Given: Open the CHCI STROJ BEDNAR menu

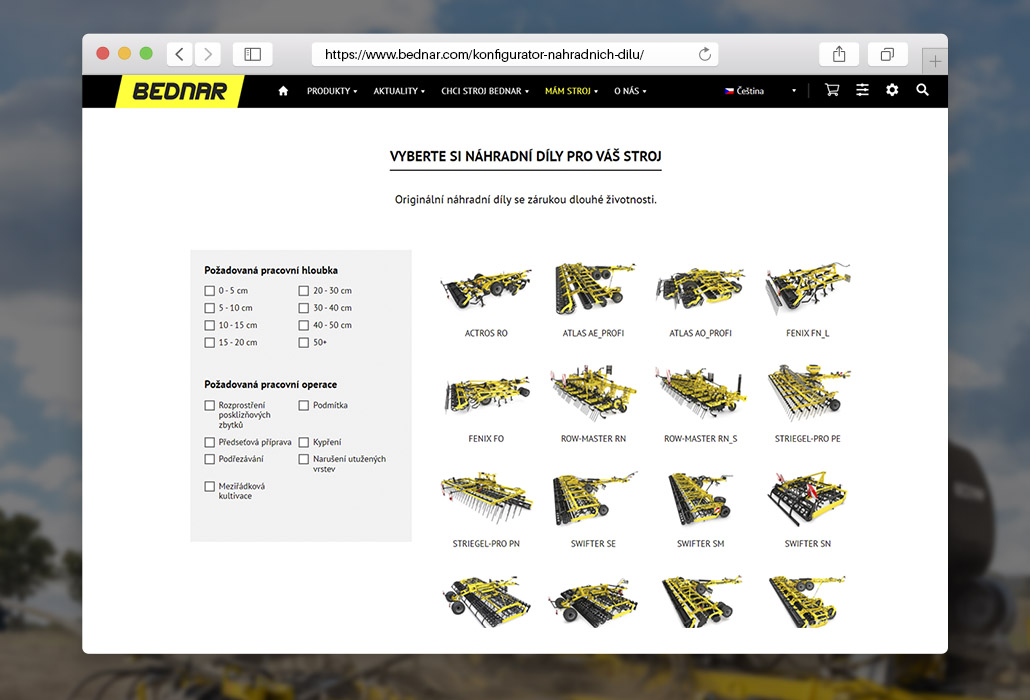Looking at the screenshot, I should [485, 91].
